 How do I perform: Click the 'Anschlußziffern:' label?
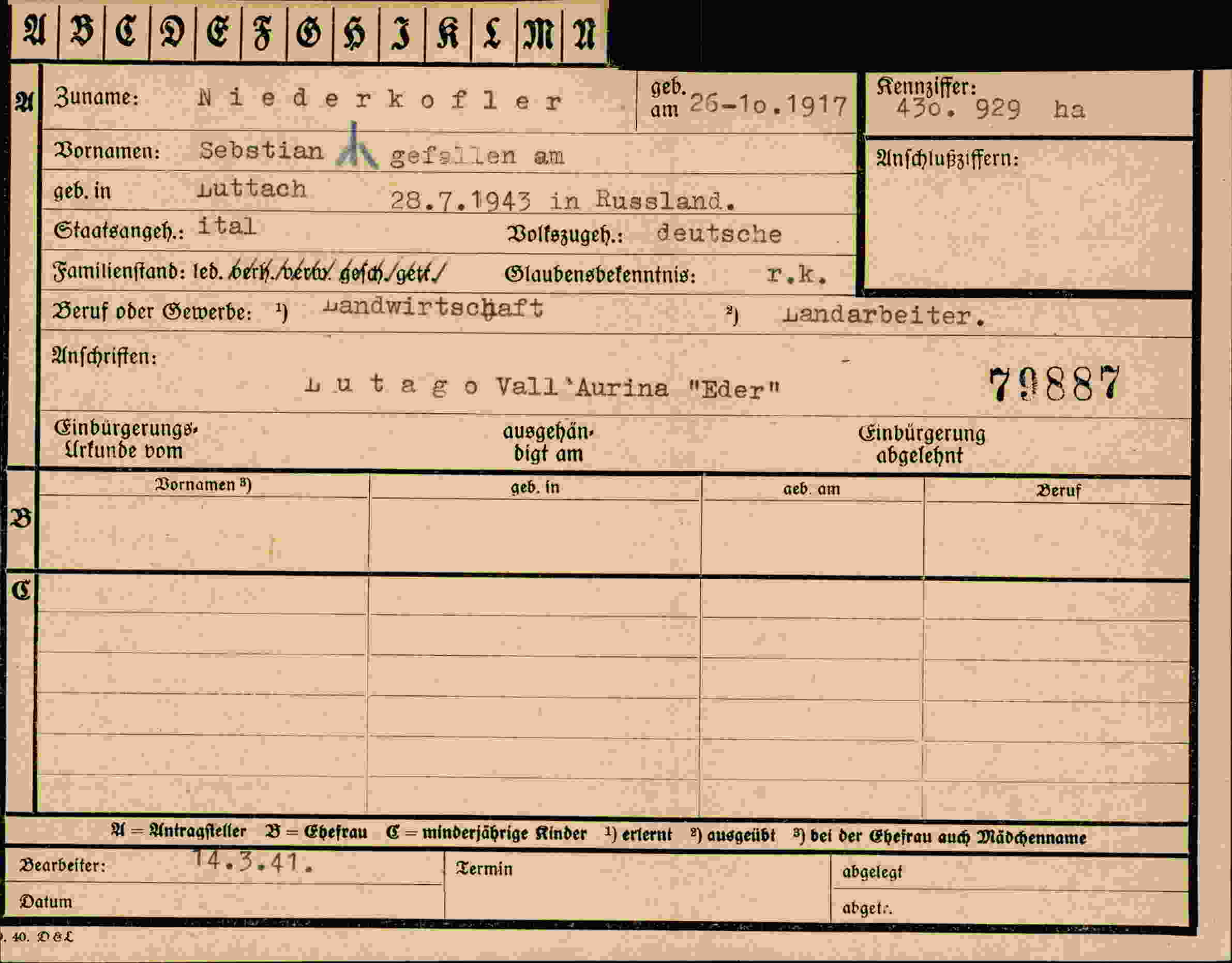948,159
